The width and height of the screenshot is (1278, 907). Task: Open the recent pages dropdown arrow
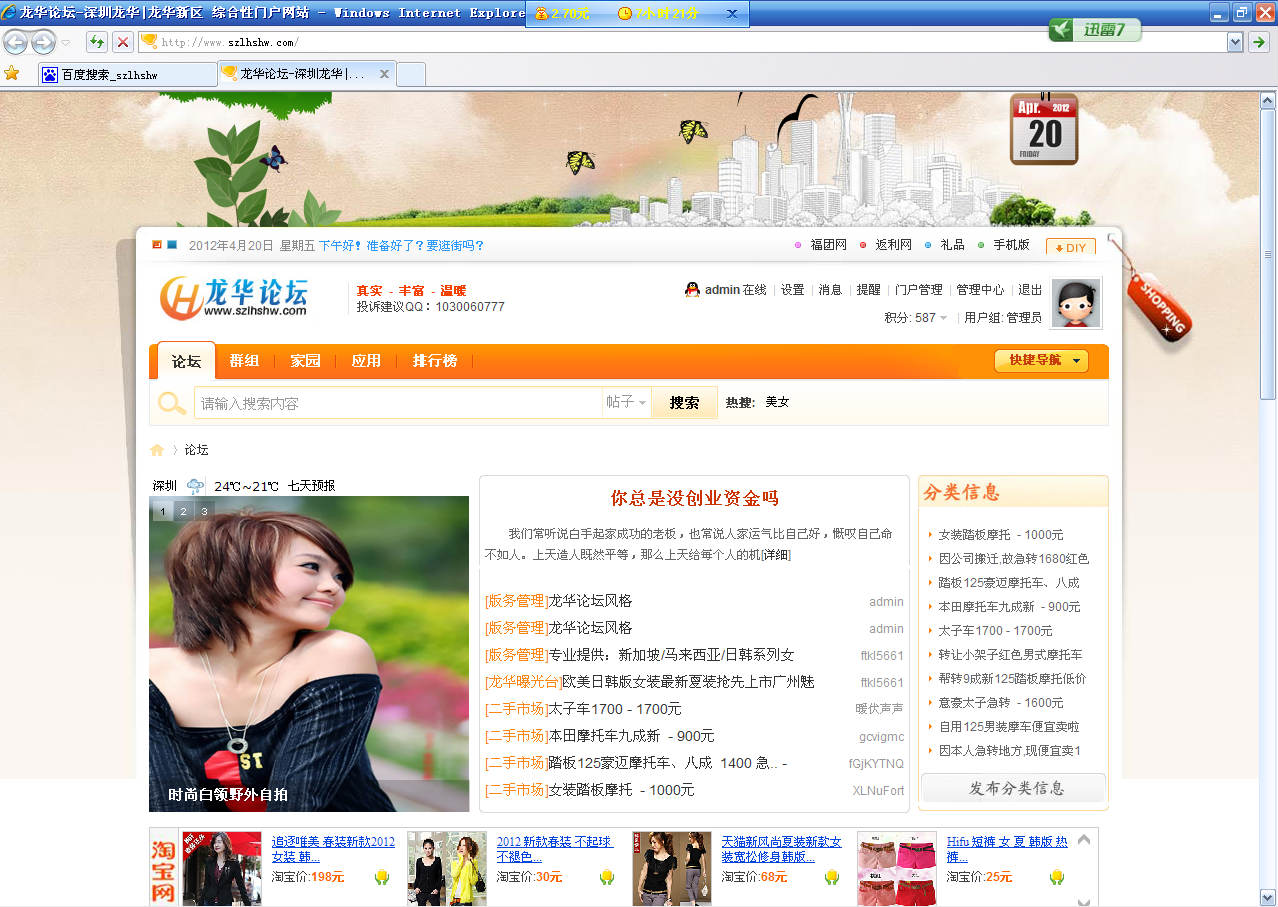click(66, 43)
